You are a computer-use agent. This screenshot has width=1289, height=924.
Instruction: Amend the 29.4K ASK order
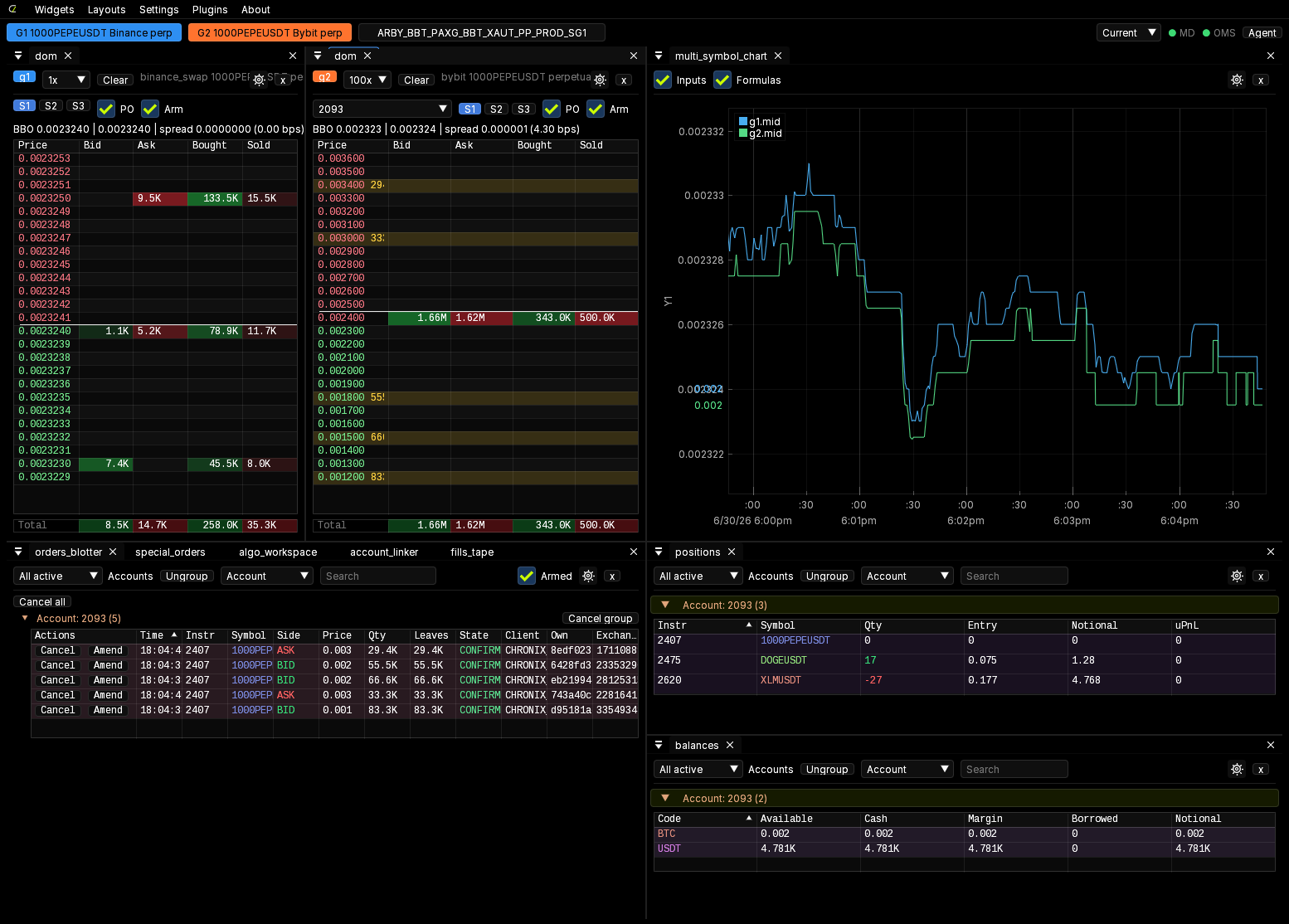[108, 650]
